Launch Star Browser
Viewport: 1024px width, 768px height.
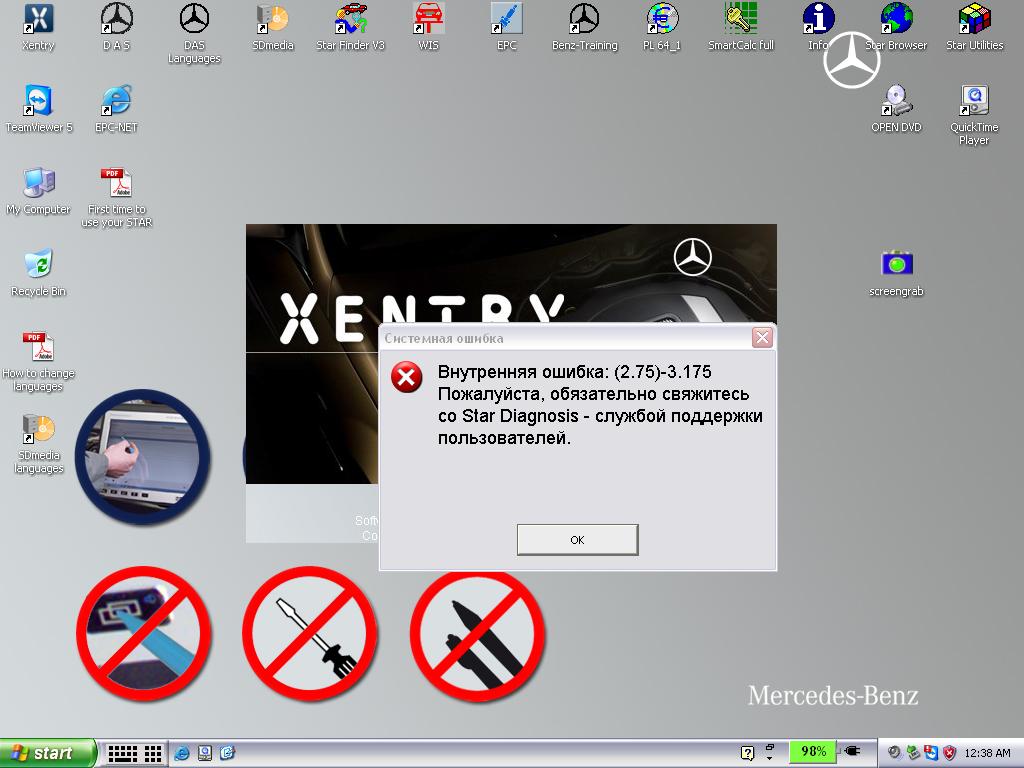896,27
